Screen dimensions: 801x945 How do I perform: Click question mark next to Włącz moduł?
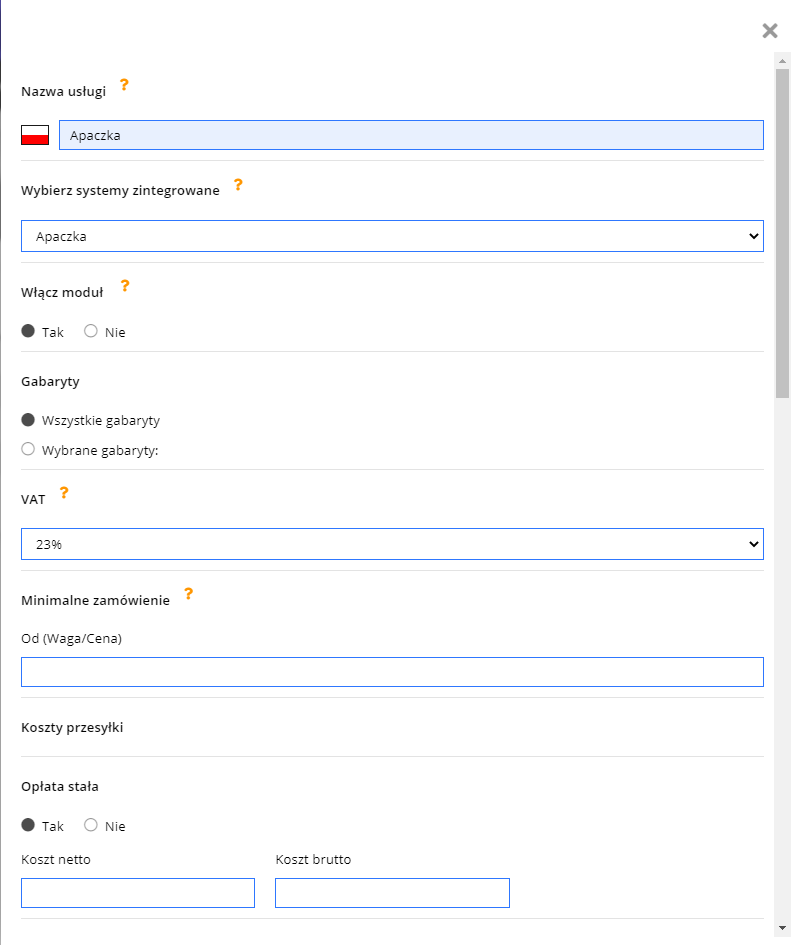pyautogui.click(x=125, y=286)
